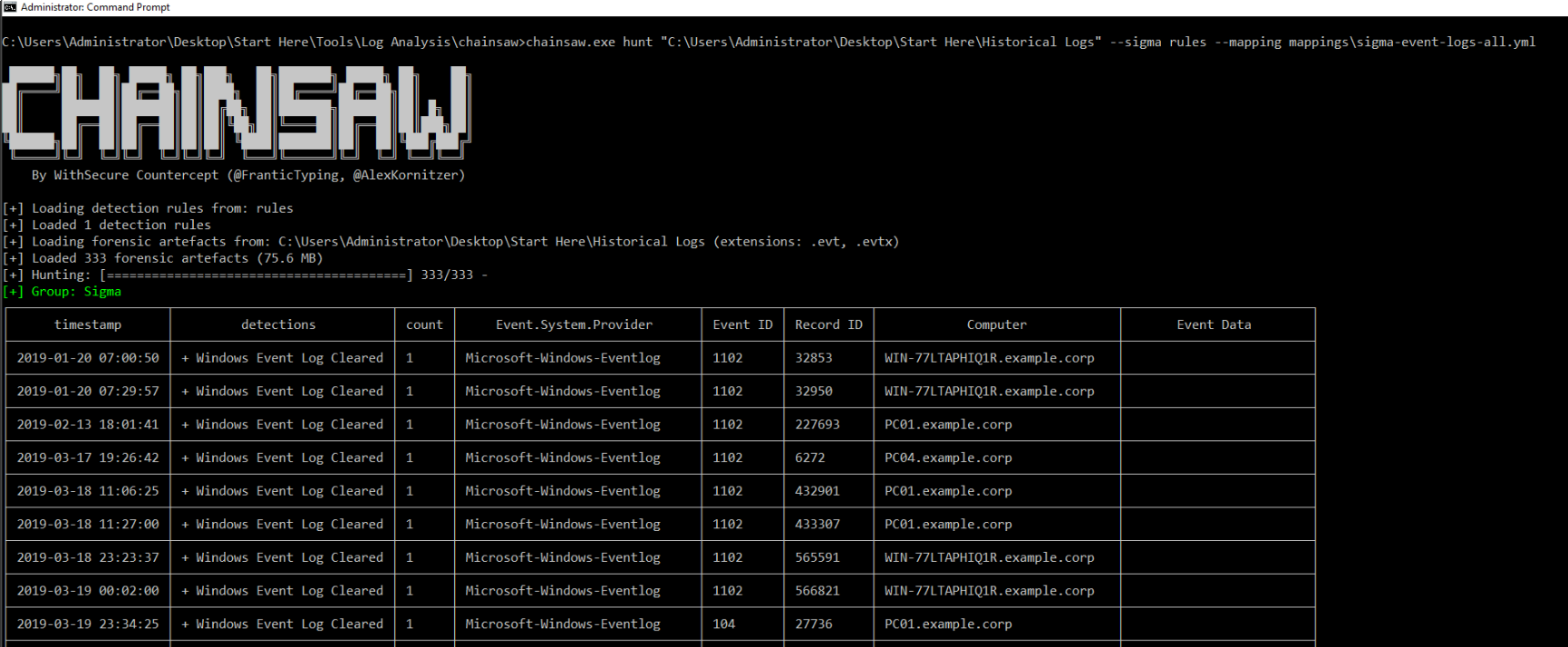Click Record ID 6272

809,458
